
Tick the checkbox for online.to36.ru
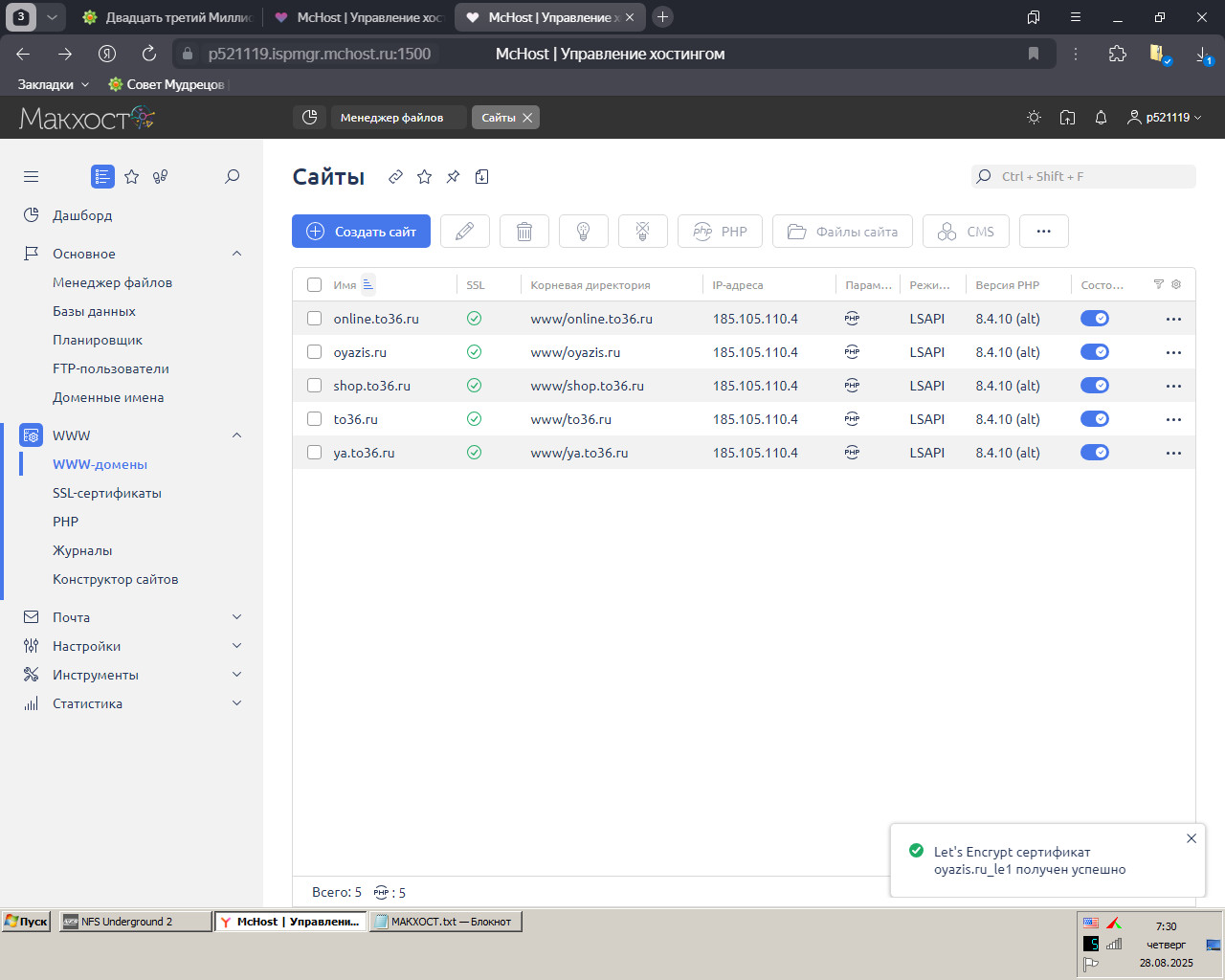pyautogui.click(x=314, y=319)
